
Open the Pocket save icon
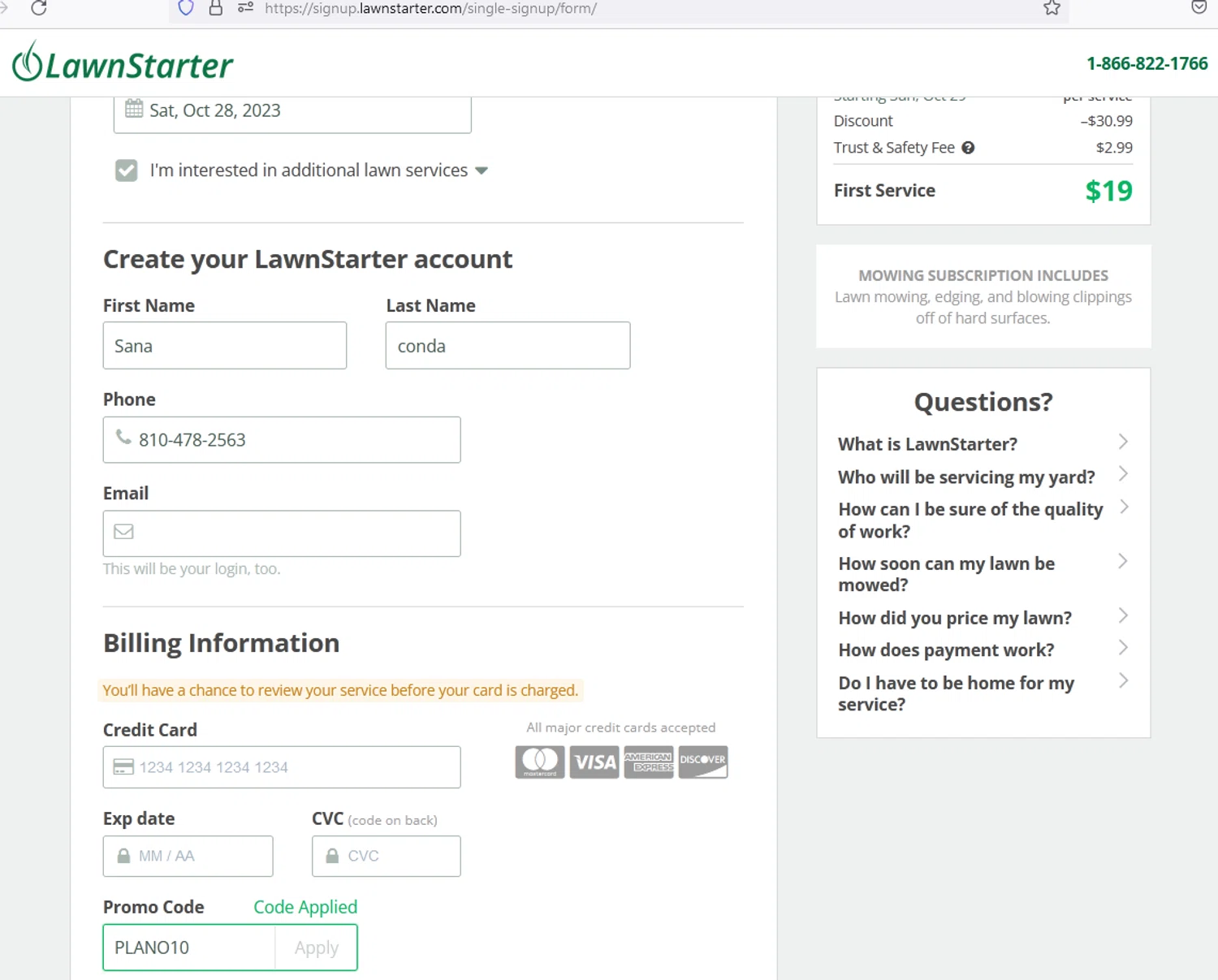[1199, 7]
